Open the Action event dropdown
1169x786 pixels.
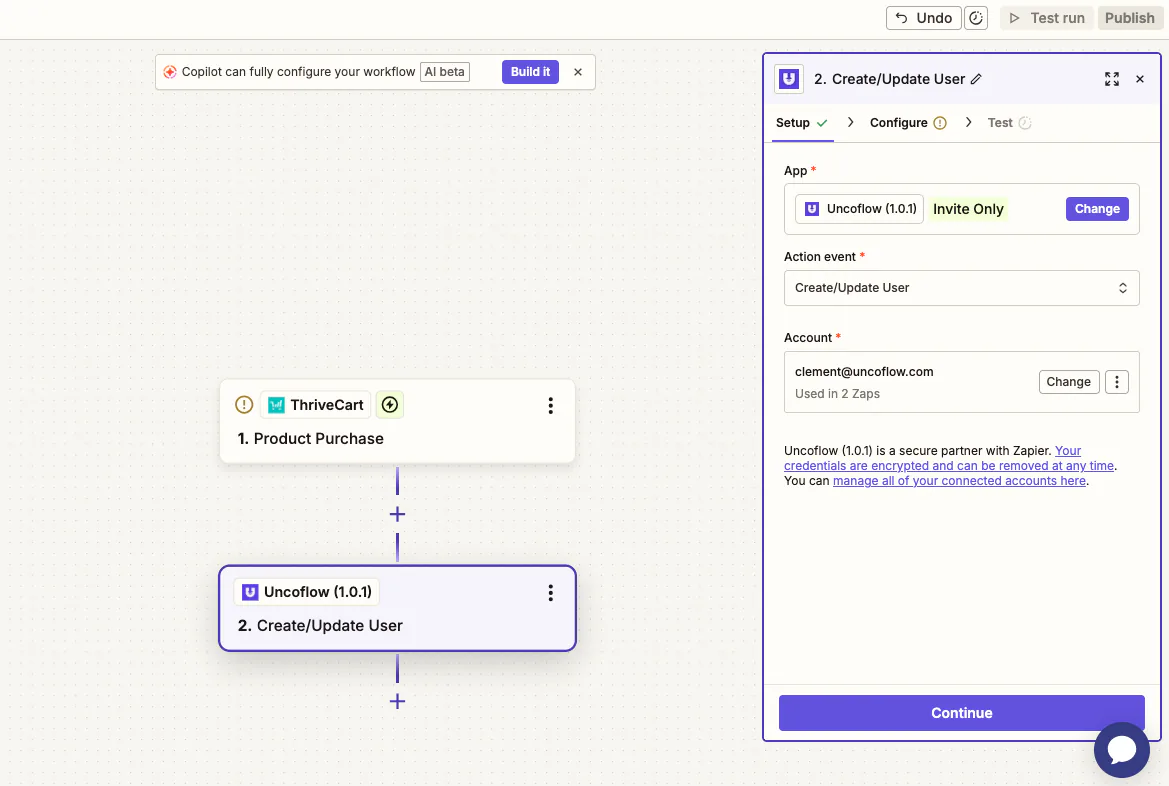(x=961, y=288)
